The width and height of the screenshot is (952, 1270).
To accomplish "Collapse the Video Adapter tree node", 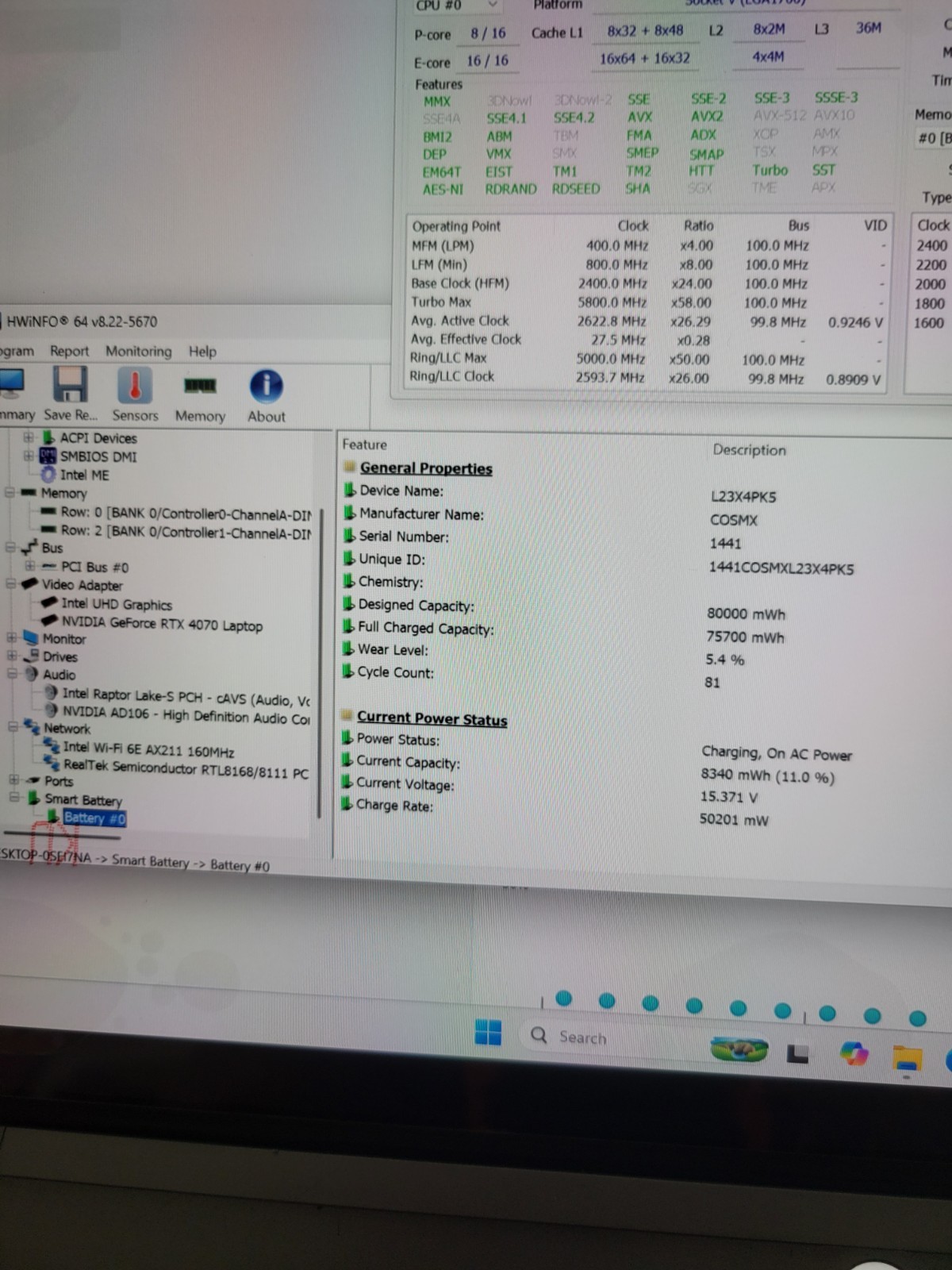I will point(11,584).
